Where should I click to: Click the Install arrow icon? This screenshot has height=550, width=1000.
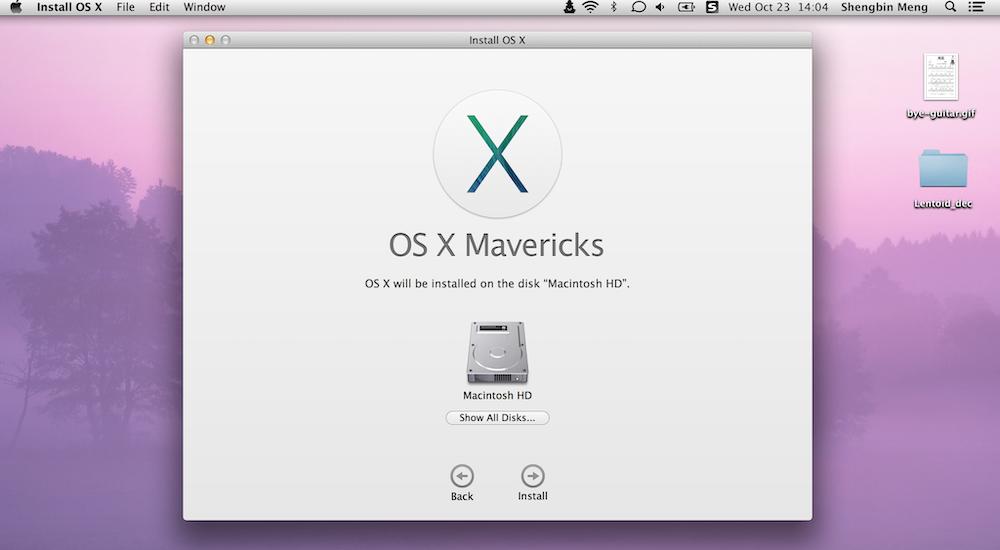533,476
